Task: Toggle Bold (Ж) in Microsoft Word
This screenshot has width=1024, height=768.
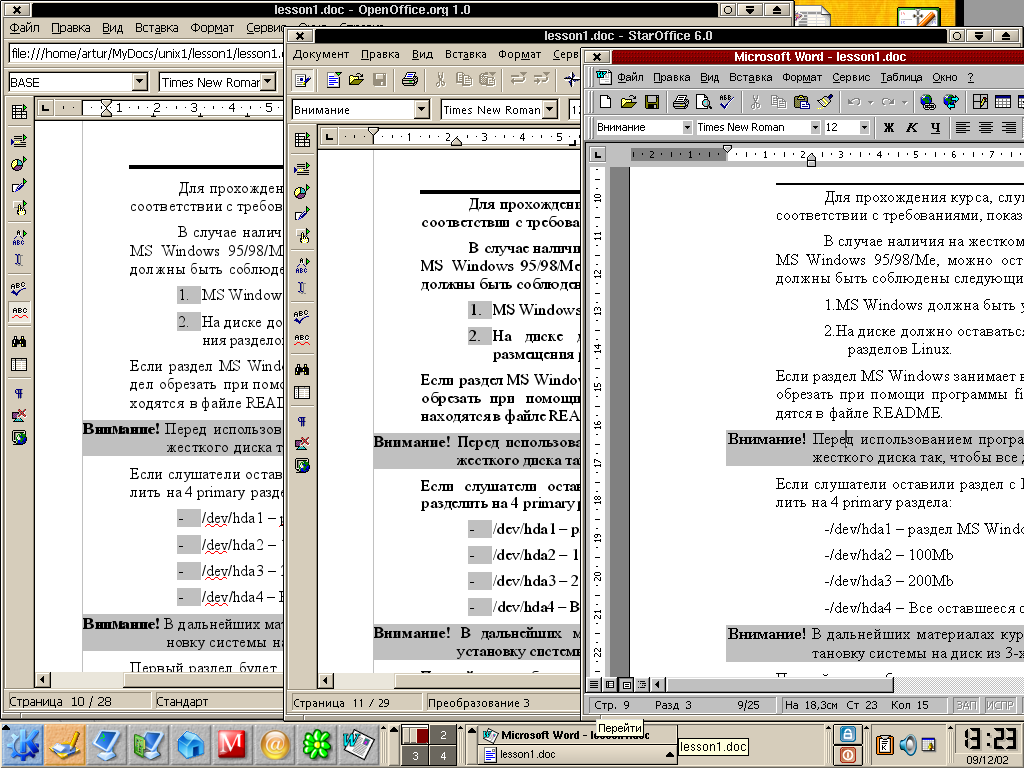Action: (889, 127)
